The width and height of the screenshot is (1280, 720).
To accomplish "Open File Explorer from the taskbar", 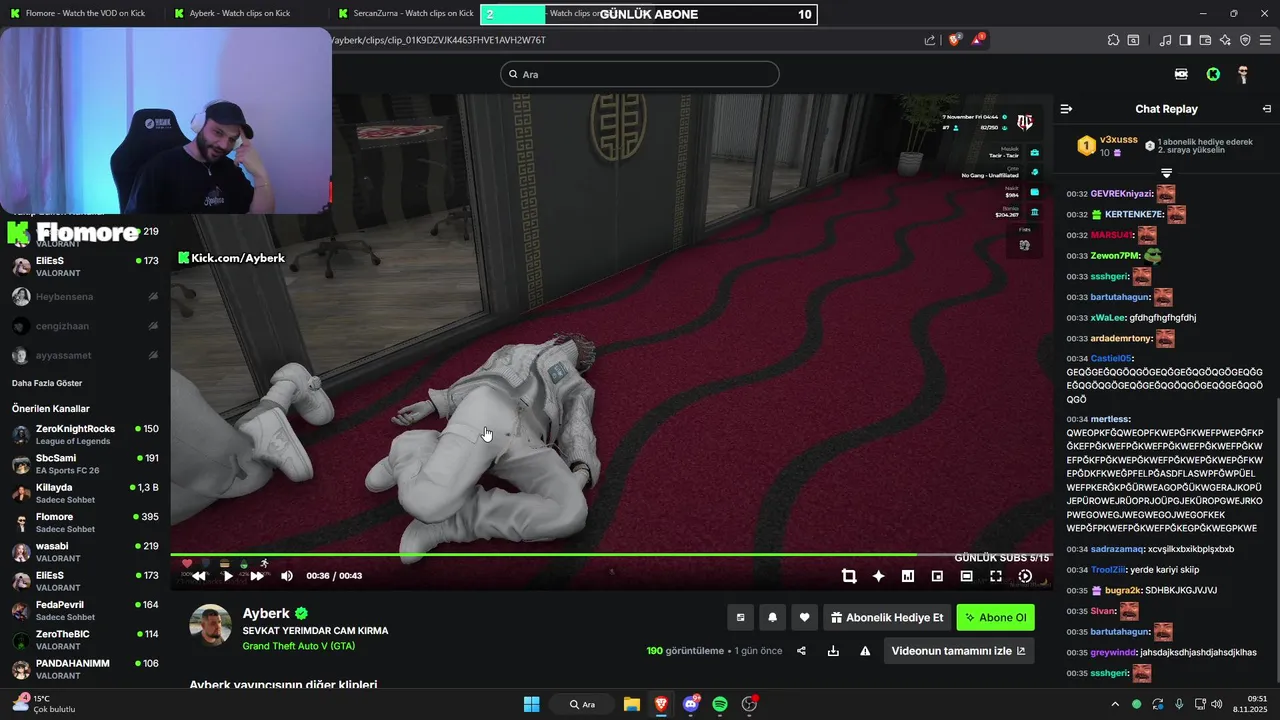I will click(x=631, y=704).
